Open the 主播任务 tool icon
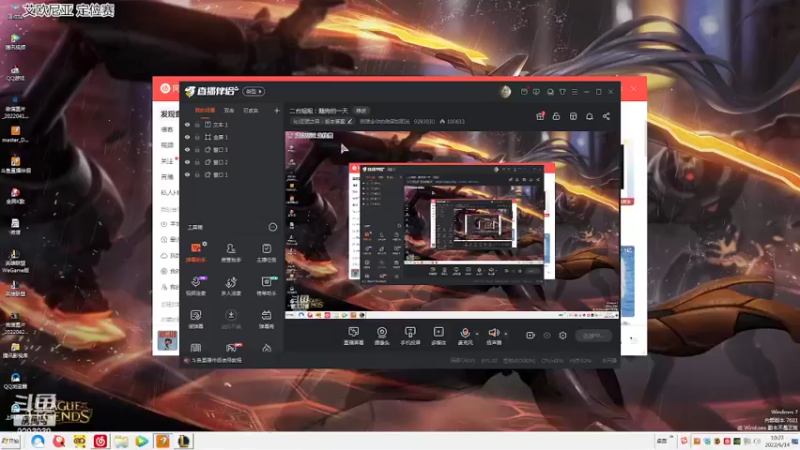Image resolution: width=800 pixels, height=450 pixels. point(266,253)
